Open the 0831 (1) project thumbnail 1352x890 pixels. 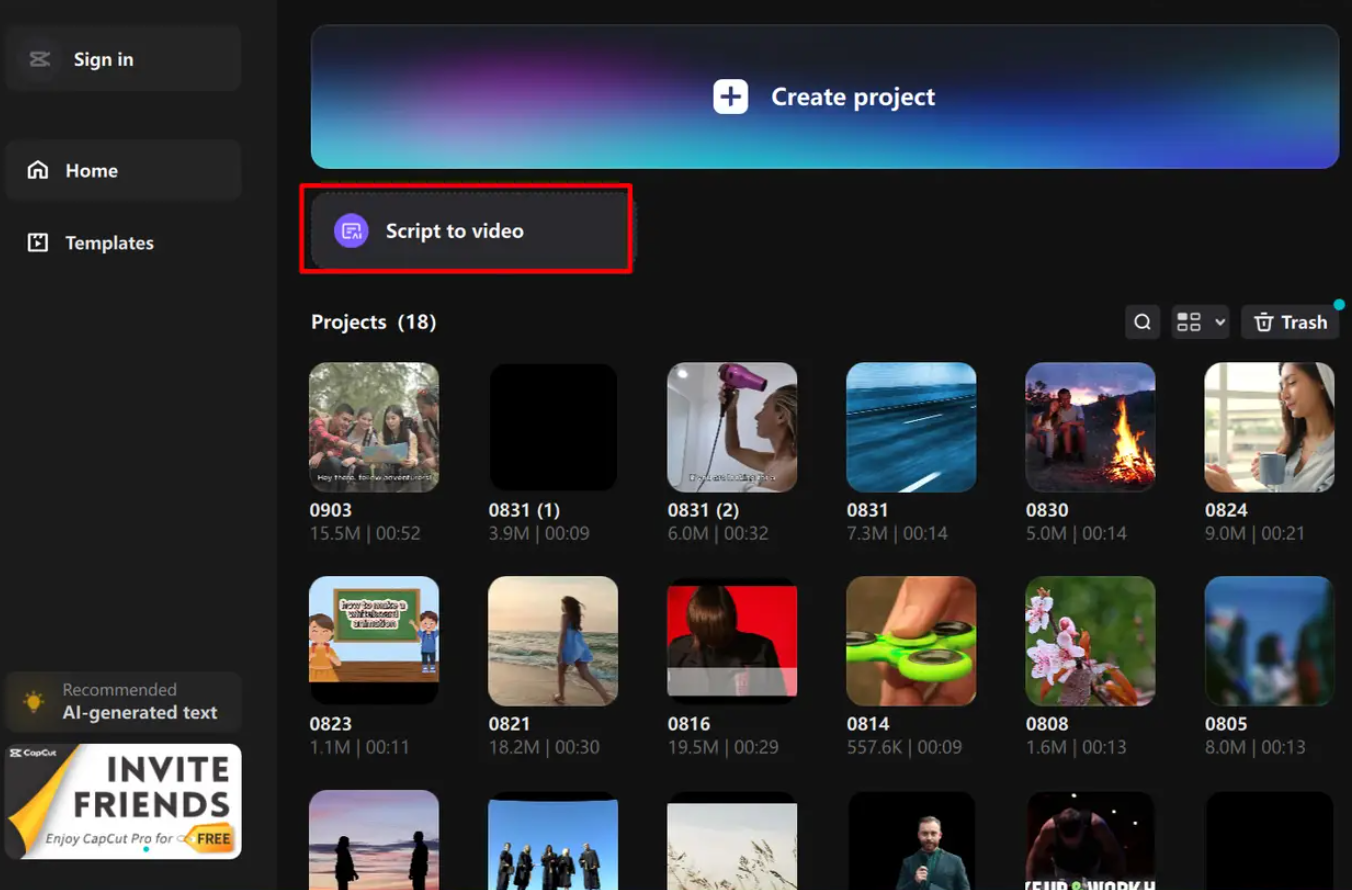tap(553, 427)
